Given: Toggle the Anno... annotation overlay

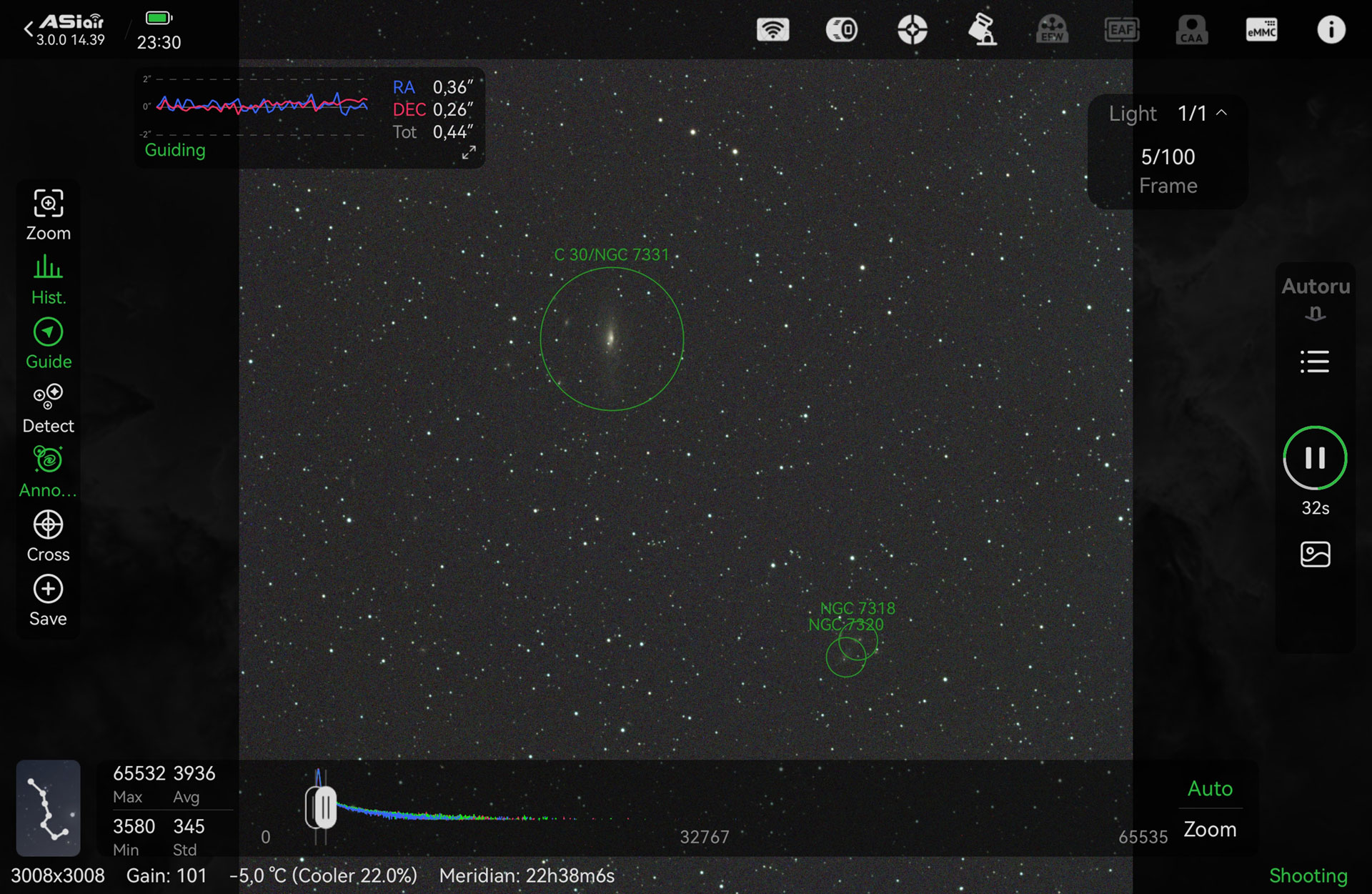Looking at the screenshot, I should point(48,472).
